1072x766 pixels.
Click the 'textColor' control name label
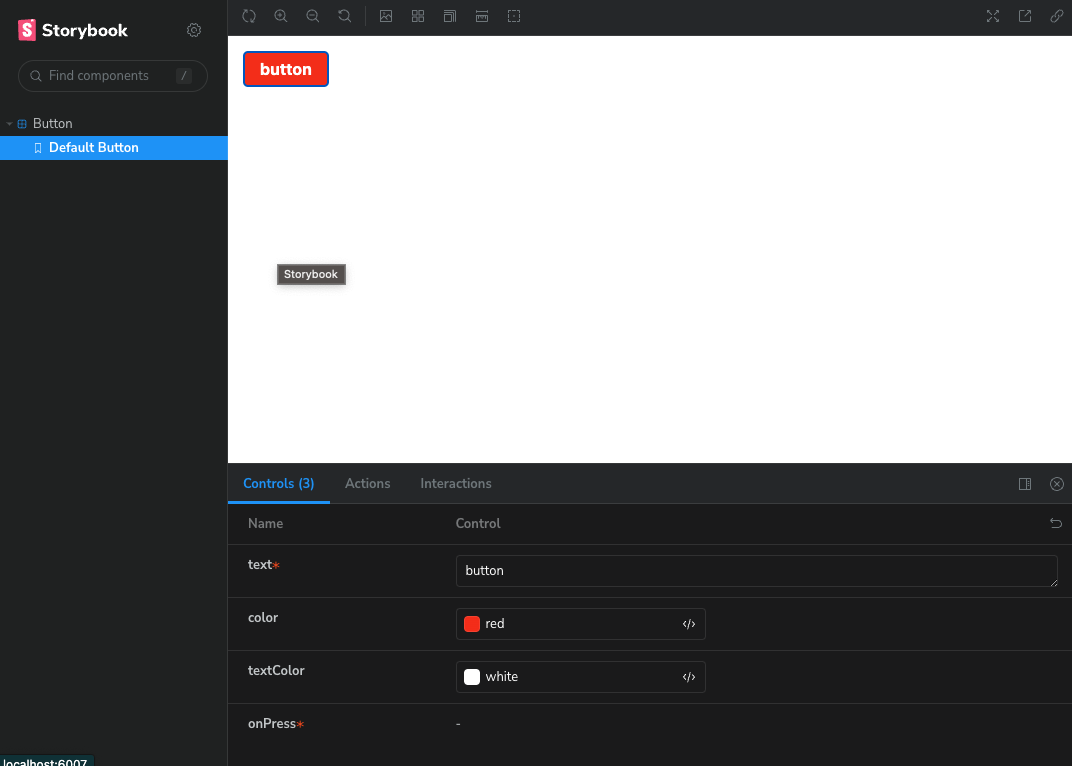point(276,671)
